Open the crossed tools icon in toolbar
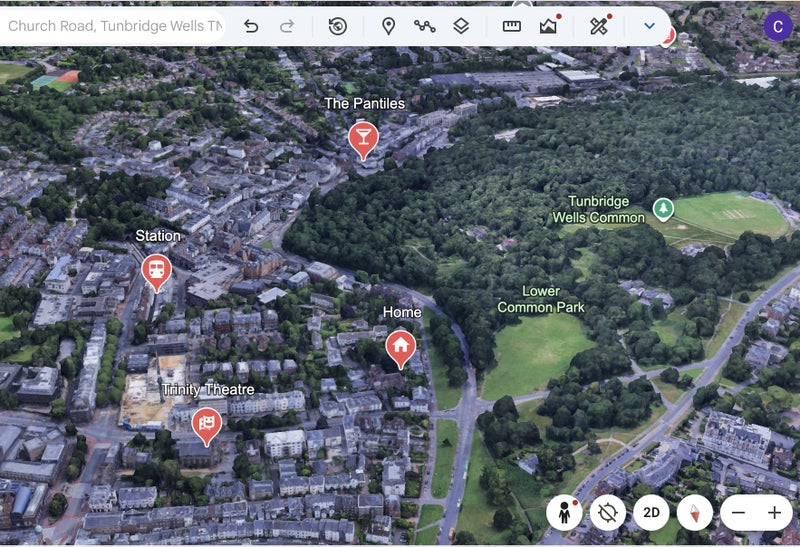The width and height of the screenshot is (800, 547). (599, 26)
